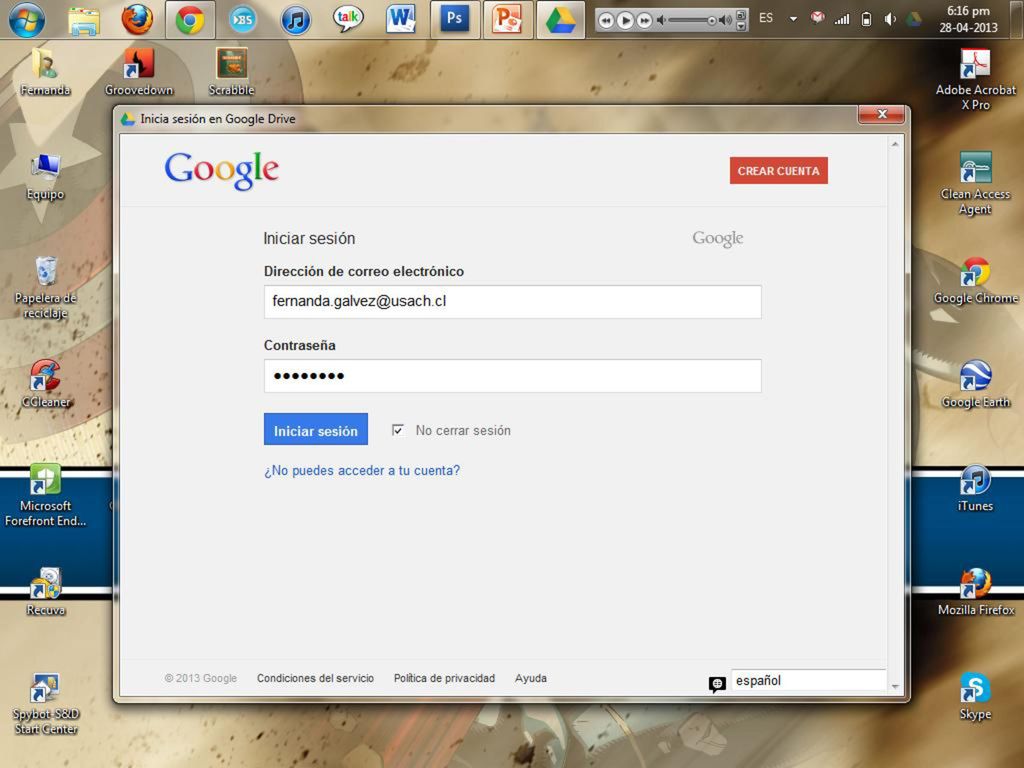Open Condiciones del servicio link
Image resolution: width=1024 pixels, height=768 pixels.
(x=315, y=678)
